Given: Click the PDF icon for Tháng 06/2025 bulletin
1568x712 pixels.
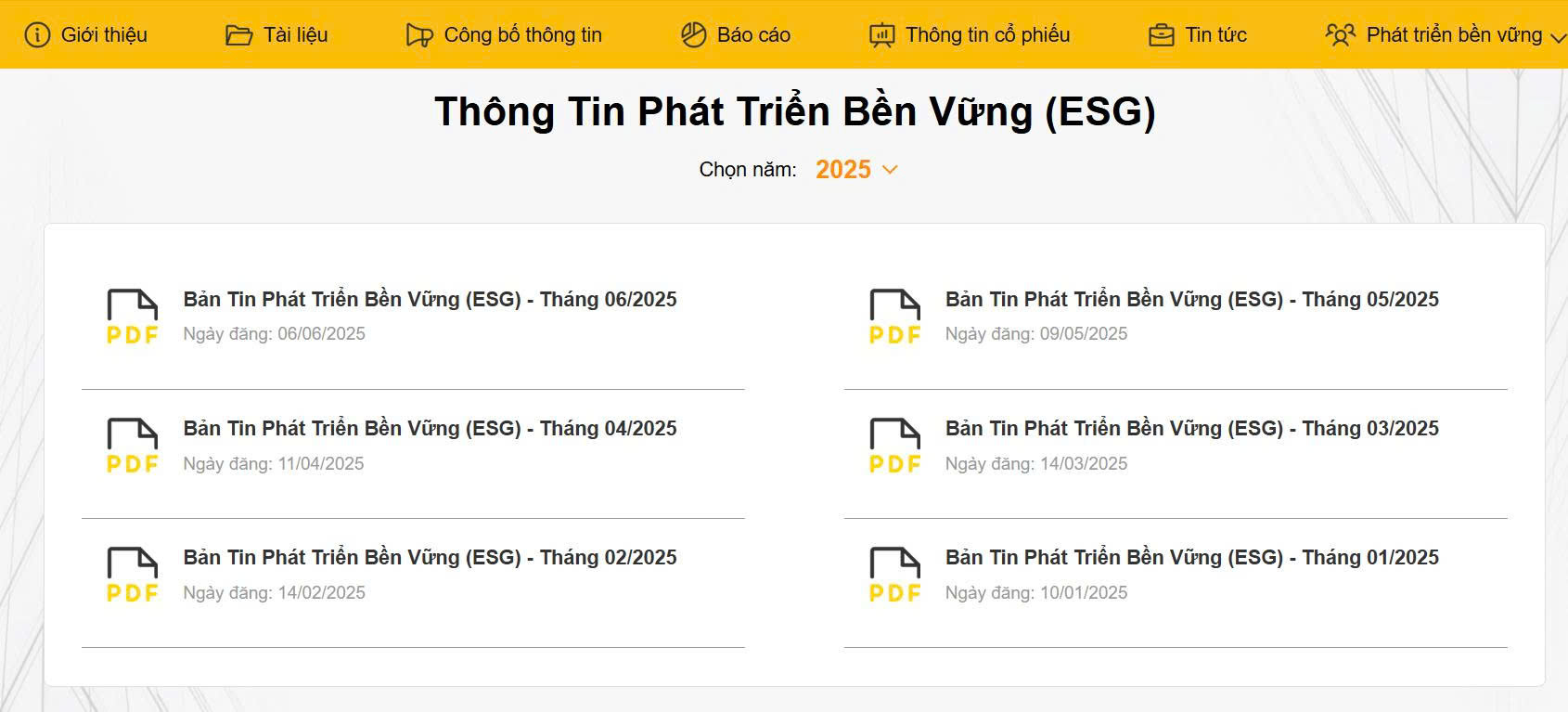Looking at the screenshot, I should click(133, 317).
